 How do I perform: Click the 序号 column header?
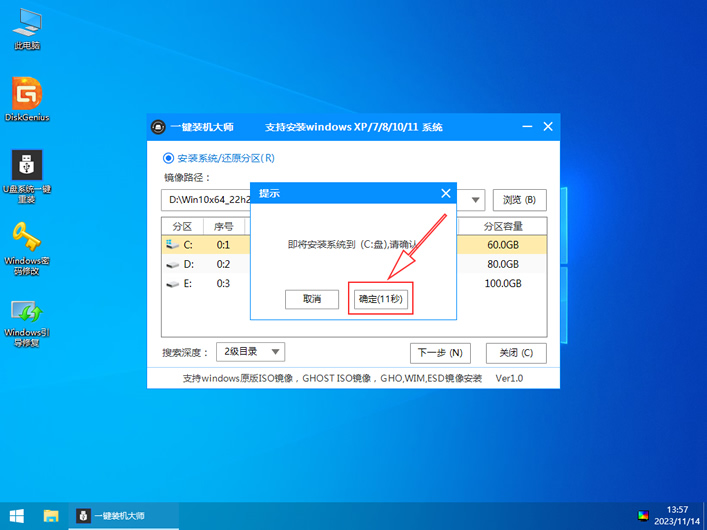(x=224, y=226)
